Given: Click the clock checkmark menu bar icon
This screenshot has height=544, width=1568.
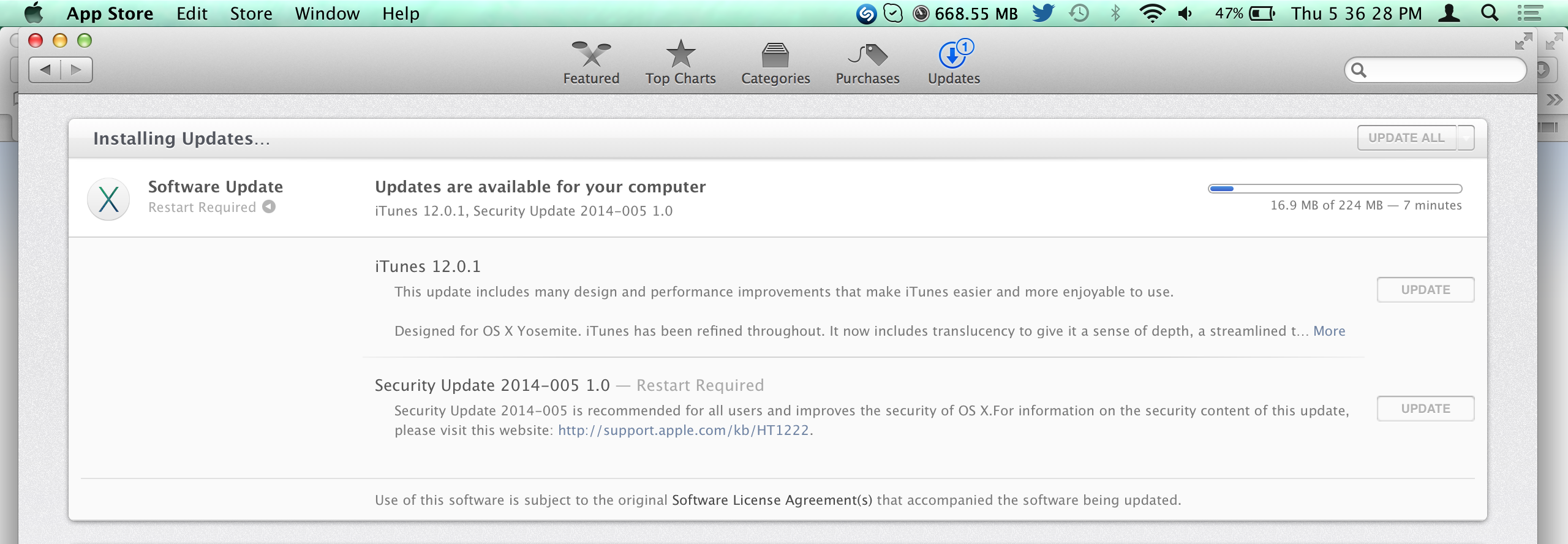Looking at the screenshot, I should 893,13.
